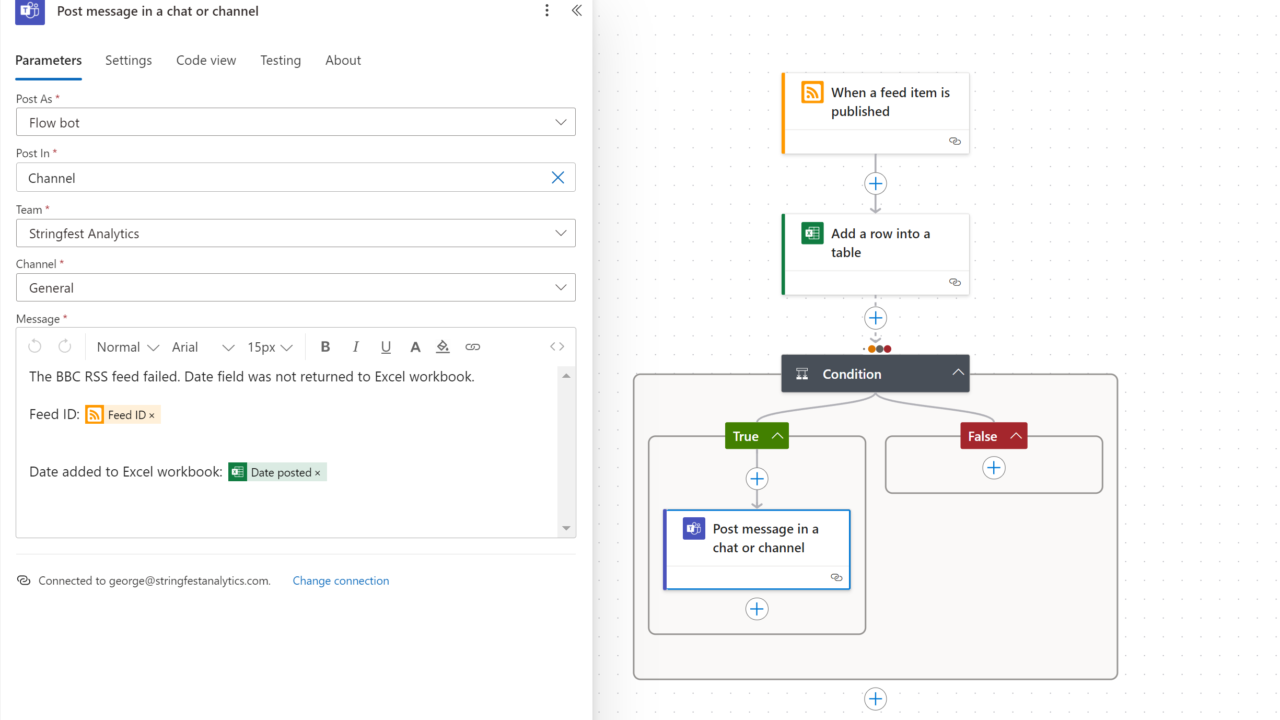Collapse the action details panel
Image resolution: width=1280 pixels, height=720 pixels.
click(576, 11)
